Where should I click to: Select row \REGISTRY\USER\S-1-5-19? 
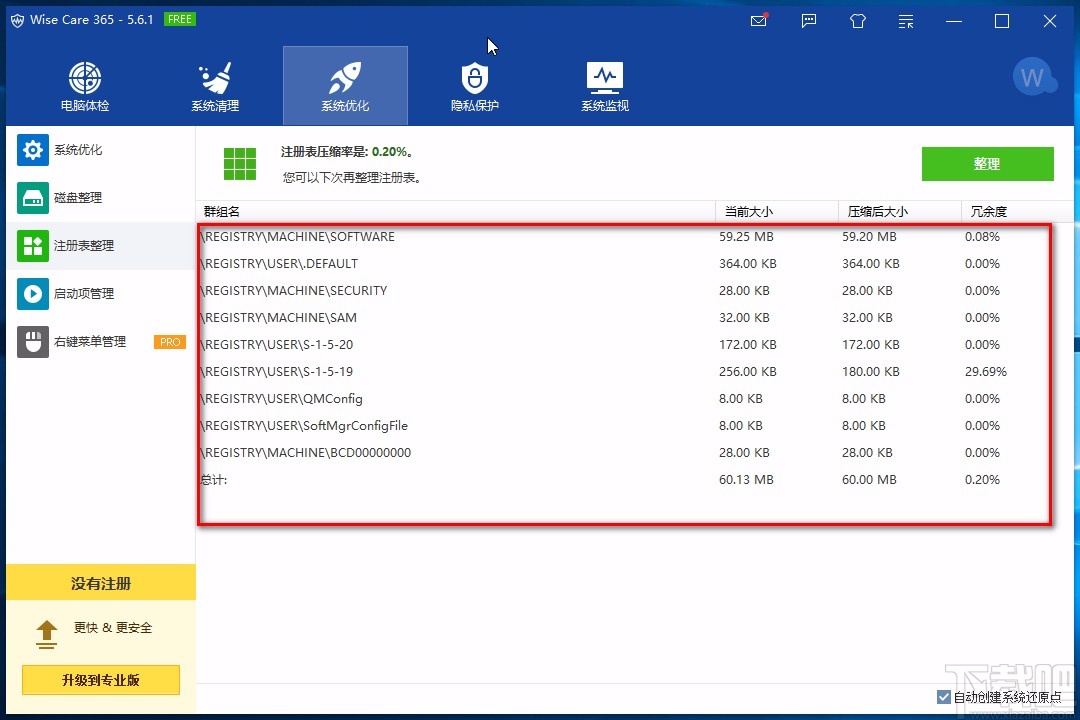pyautogui.click(x=625, y=371)
